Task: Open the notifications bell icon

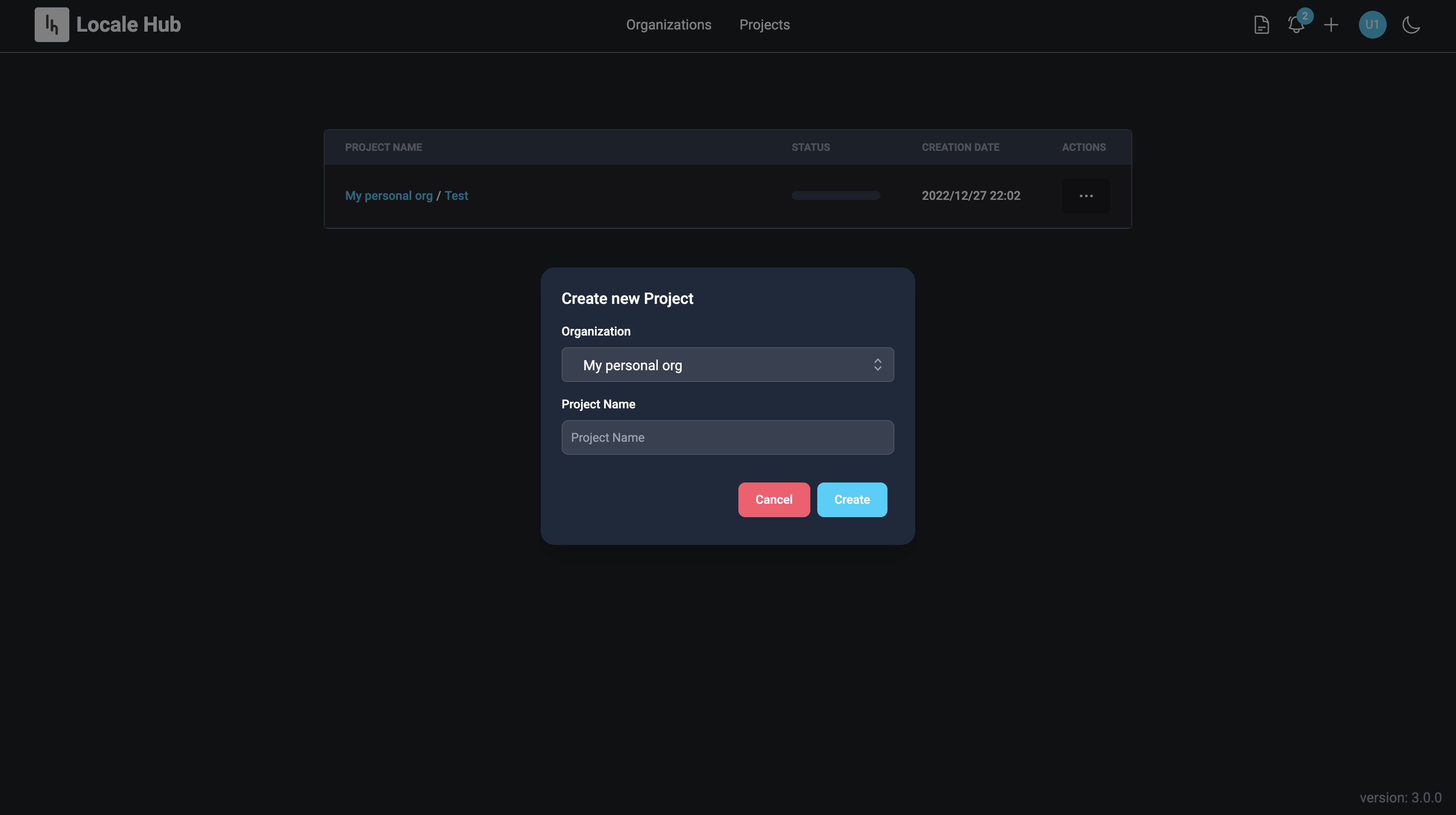Action: pos(1296,25)
